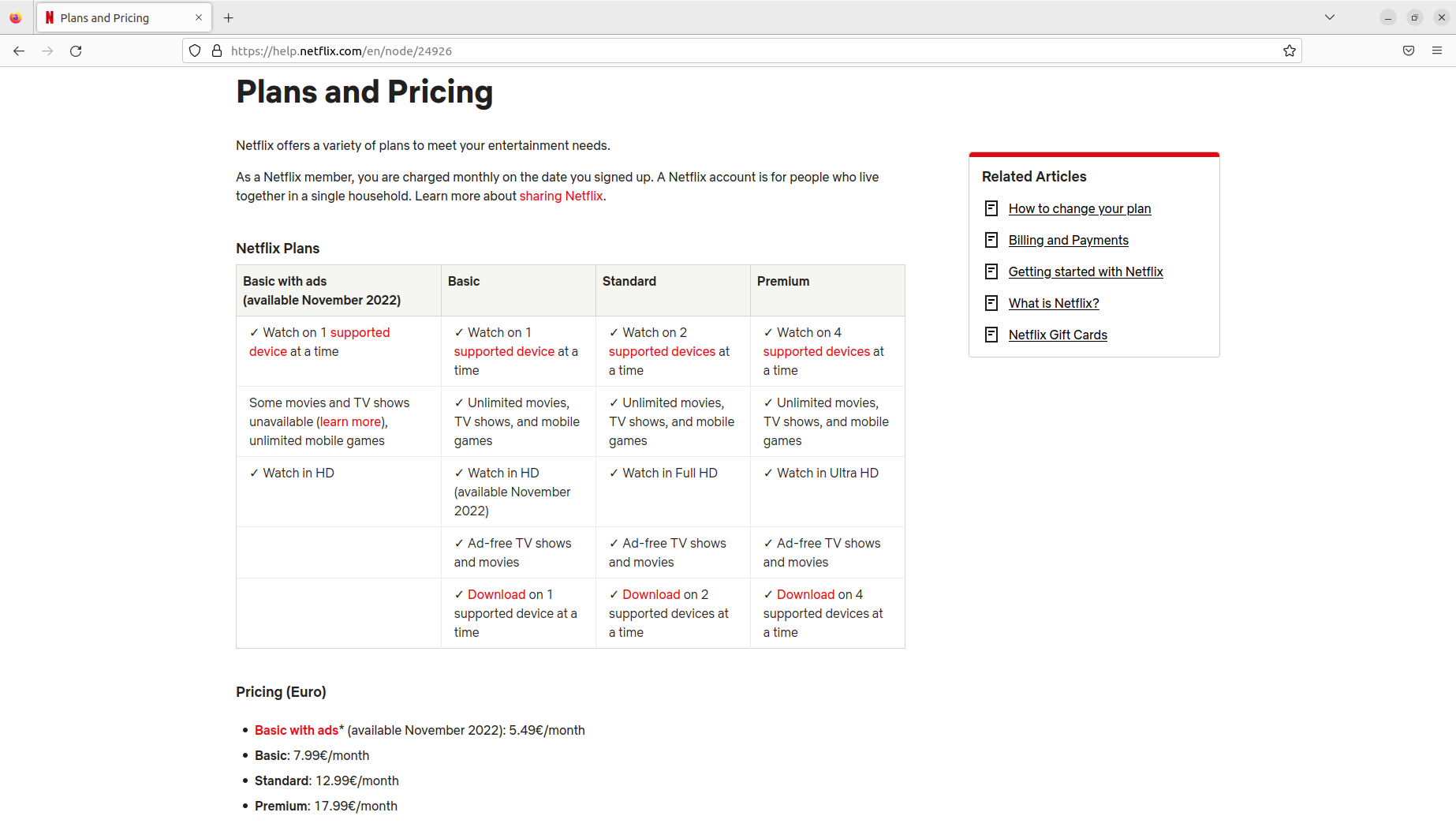The height and width of the screenshot is (831, 1456).
Task: Follow the sharing Netflix link
Action: [x=561, y=196]
